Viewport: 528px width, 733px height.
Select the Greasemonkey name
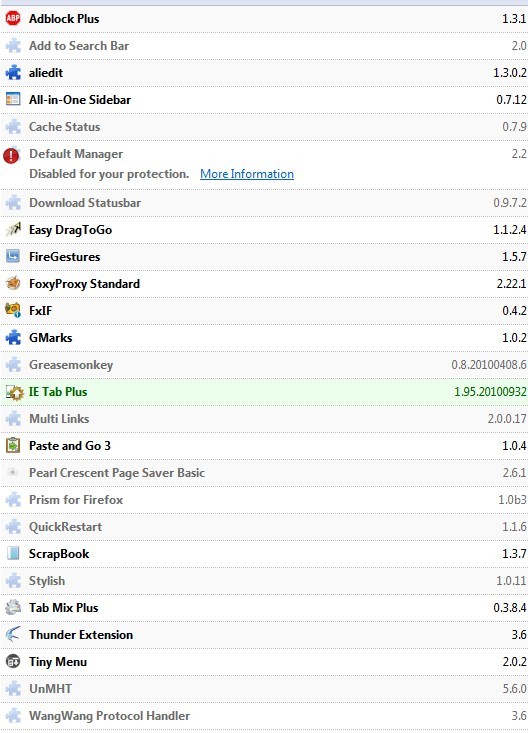71,365
